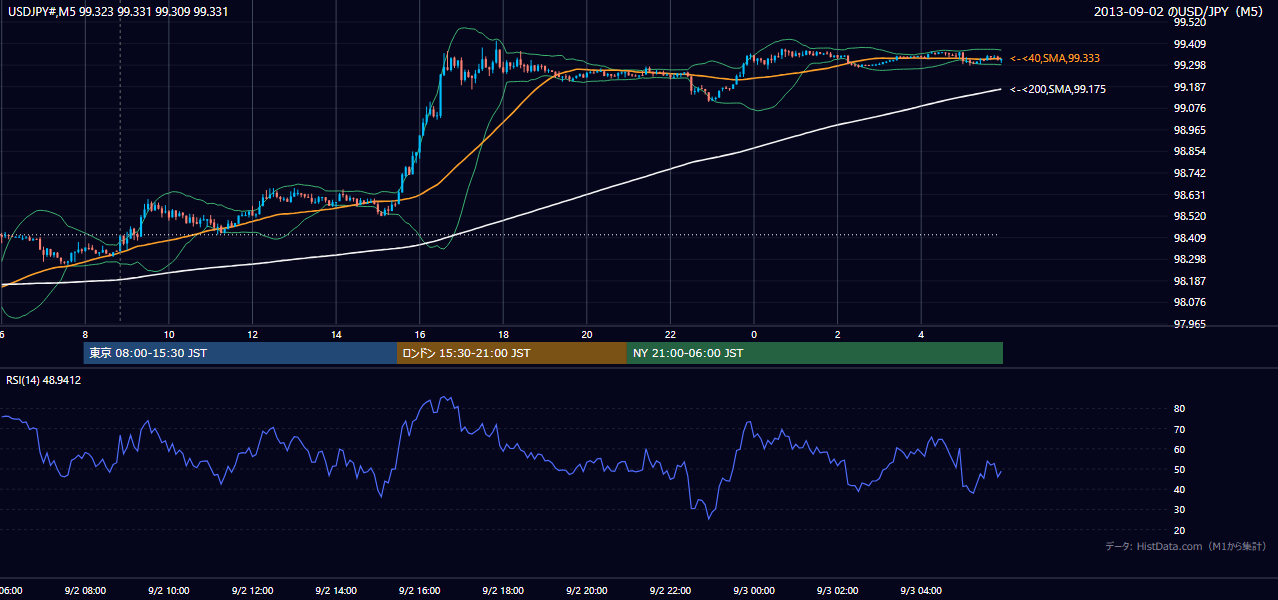Click RSI axis level 80
Screen dimensions: 1278x600
[1179, 409]
